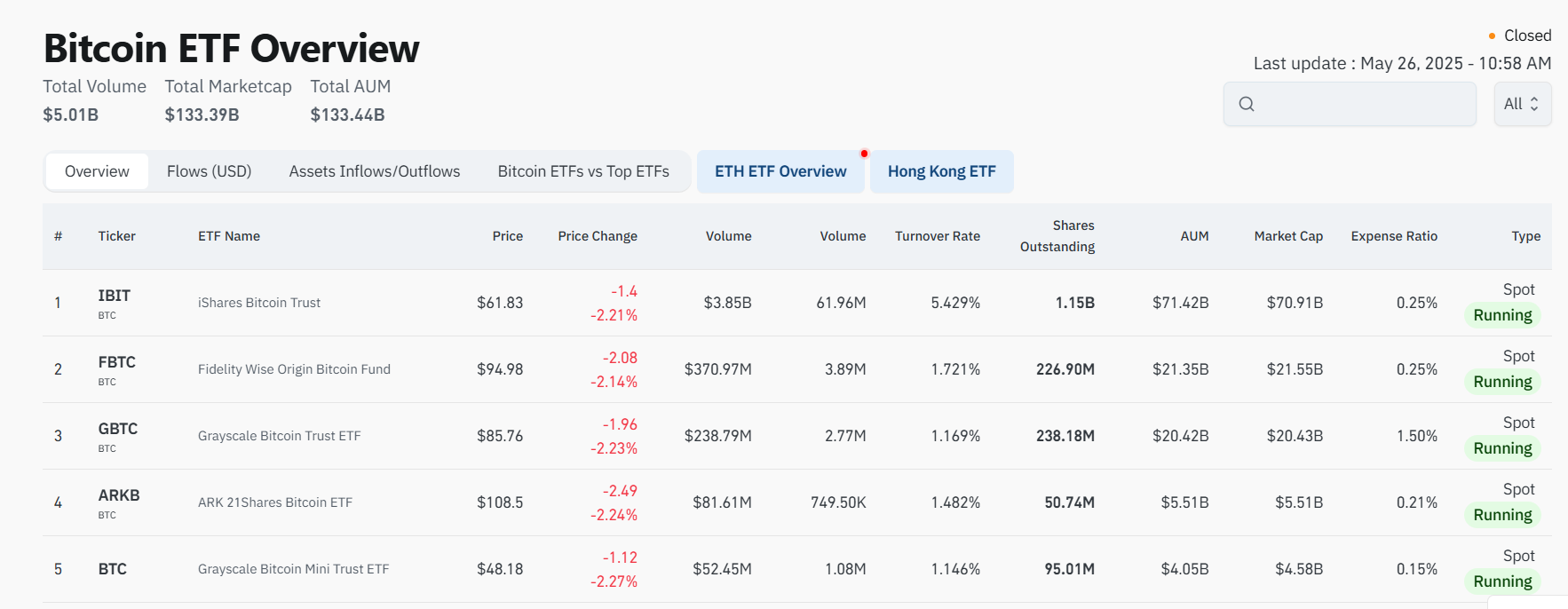Sort by Expense Ratio column header
The image size is (1568, 609).
(1393, 236)
